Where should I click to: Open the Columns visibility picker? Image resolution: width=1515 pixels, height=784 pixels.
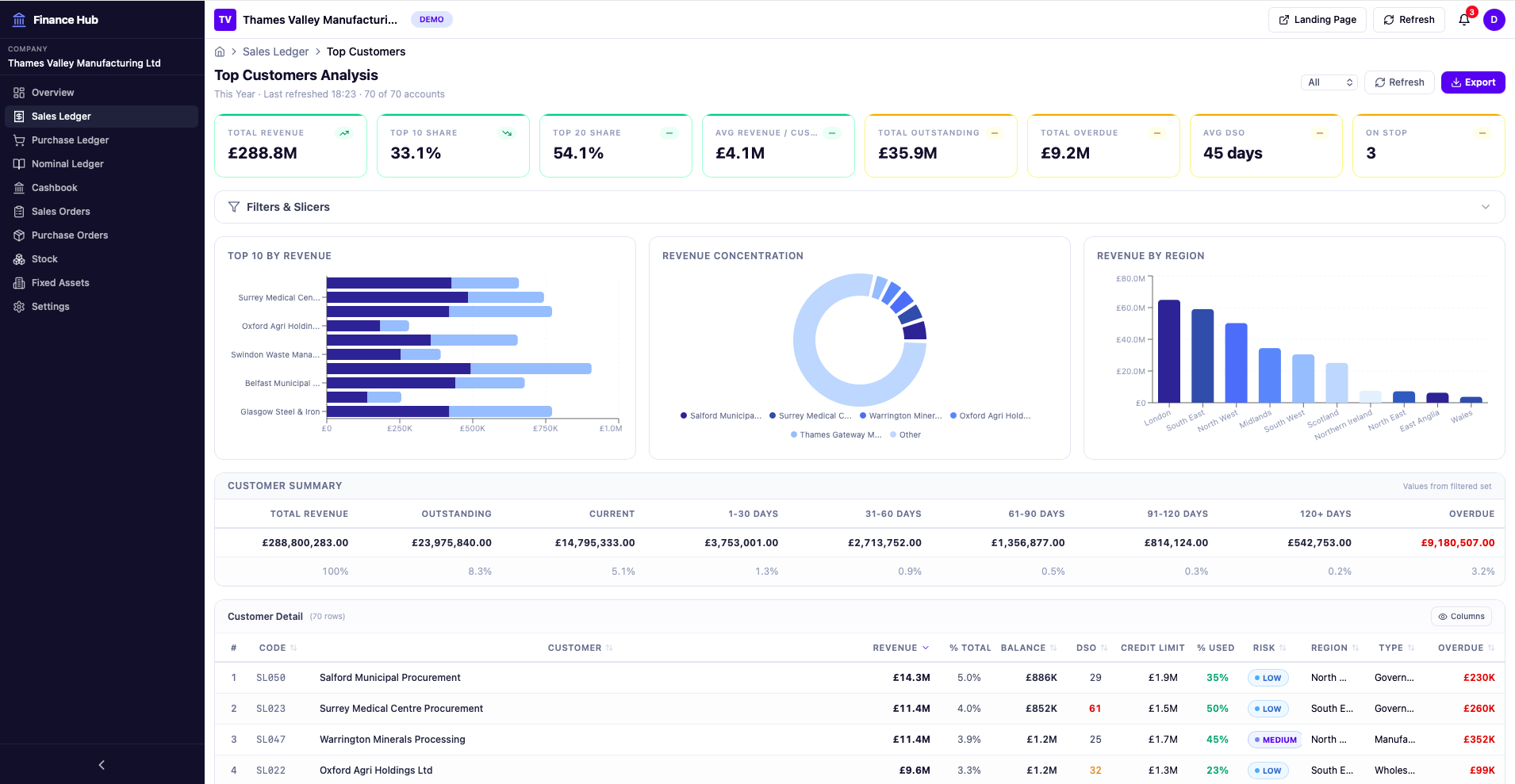coord(1460,616)
